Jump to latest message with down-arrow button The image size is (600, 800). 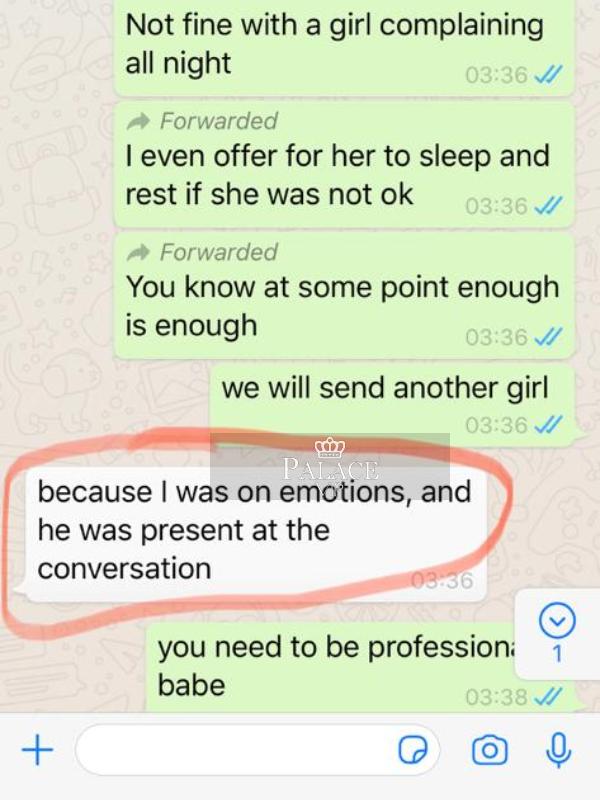557,620
